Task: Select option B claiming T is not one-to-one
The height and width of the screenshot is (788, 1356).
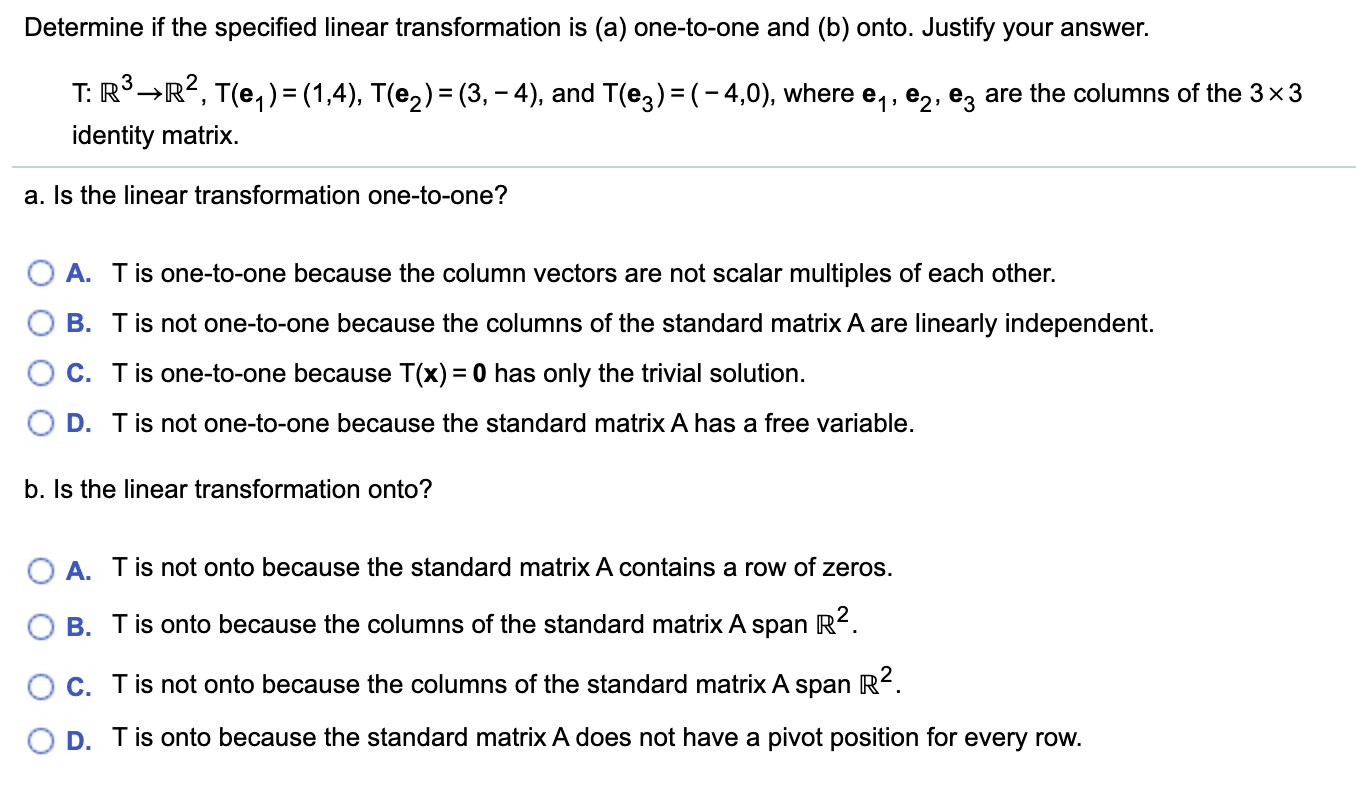Action: click(42, 323)
